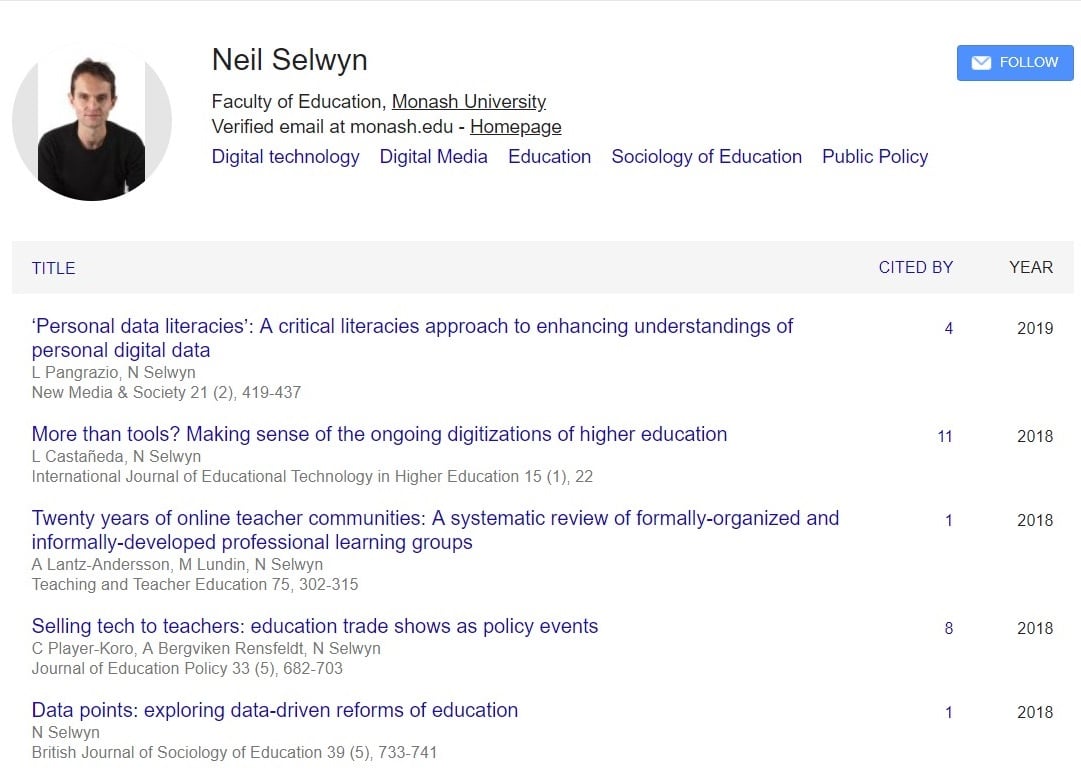Select the Digital technology research interest
Viewport: 1081px width, 771px height.
[x=285, y=157]
